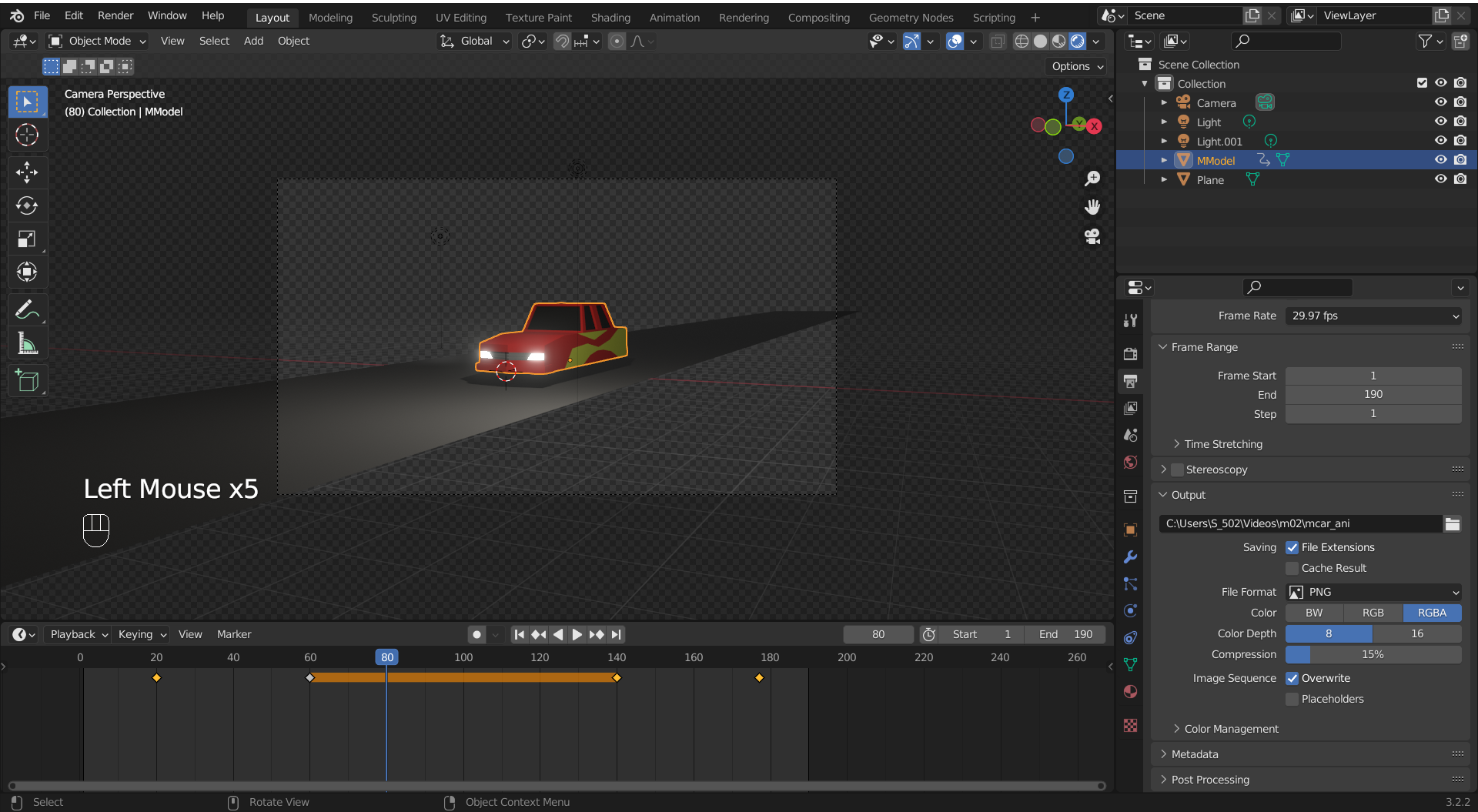This screenshot has height=812, width=1478.
Task: Open the folder browser for output path
Action: [x=1452, y=524]
